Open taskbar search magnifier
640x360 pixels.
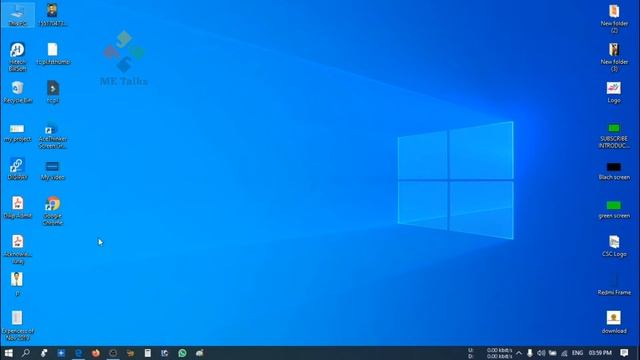(26, 353)
